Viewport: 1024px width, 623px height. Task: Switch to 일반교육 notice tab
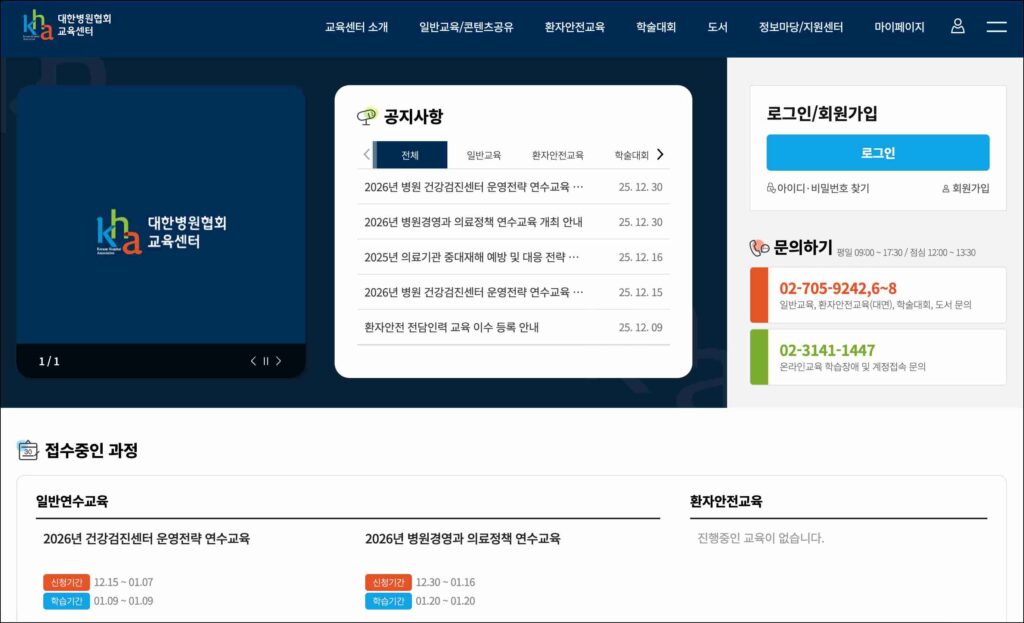click(483, 155)
